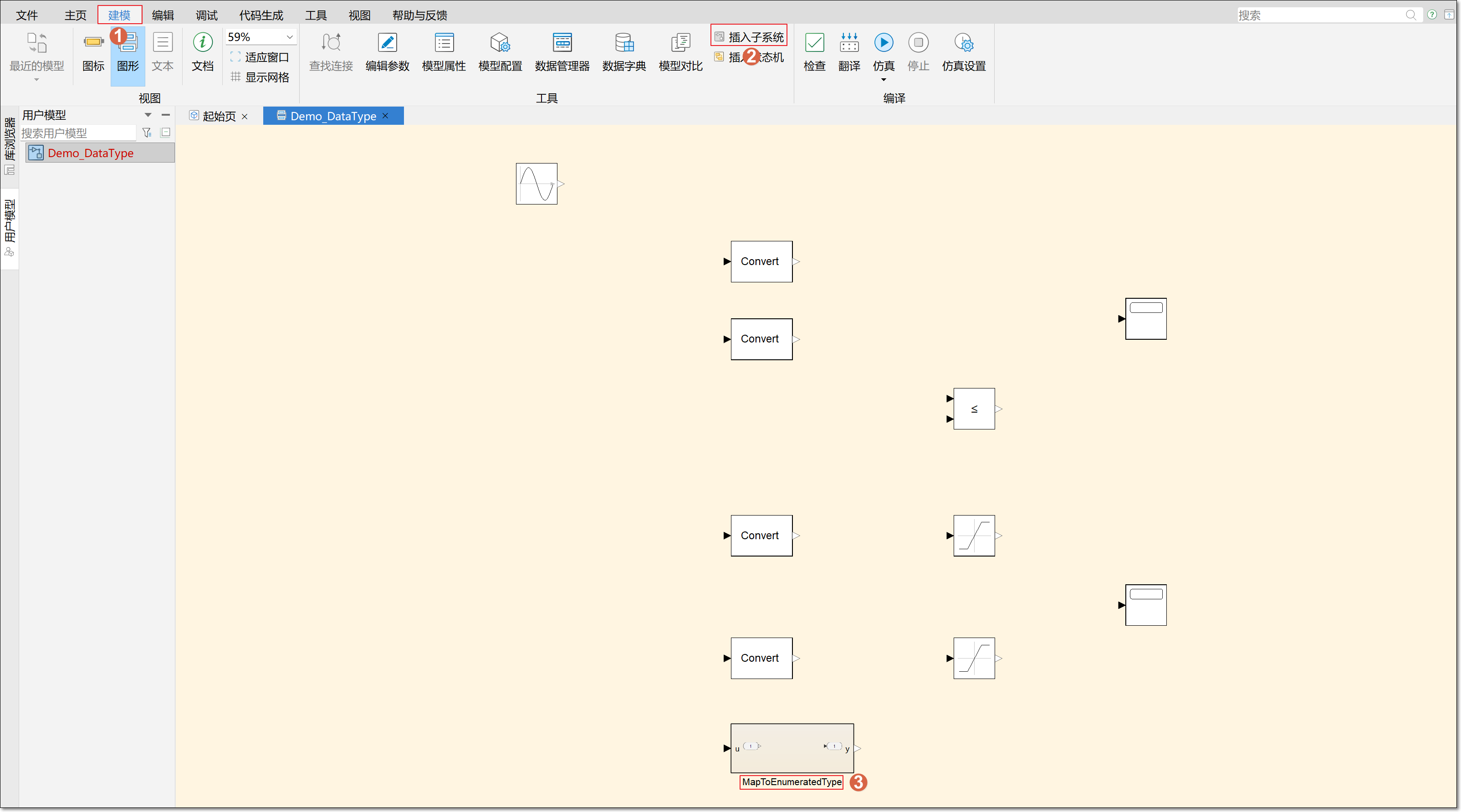Click fit to window option

[261, 57]
